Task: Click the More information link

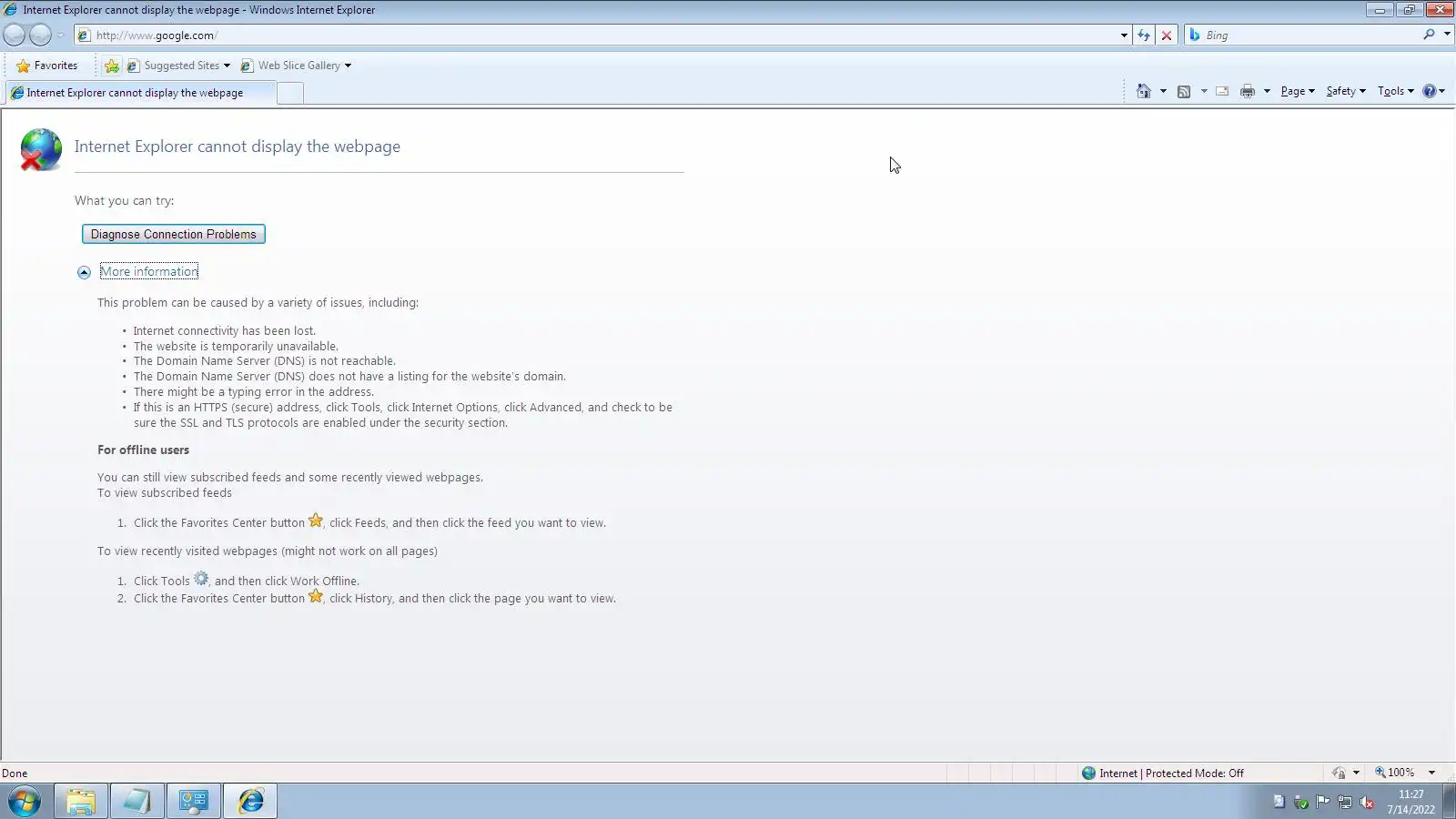Action: click(149, 271)
